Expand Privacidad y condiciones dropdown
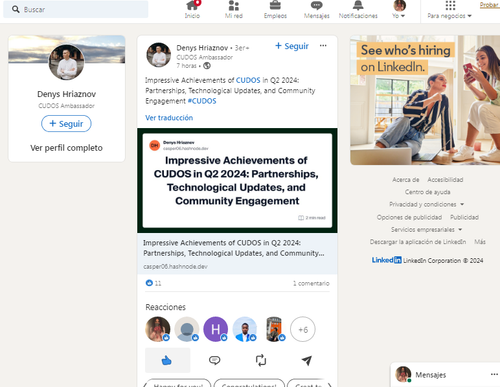500x387 pixels. tap(426, 204)
